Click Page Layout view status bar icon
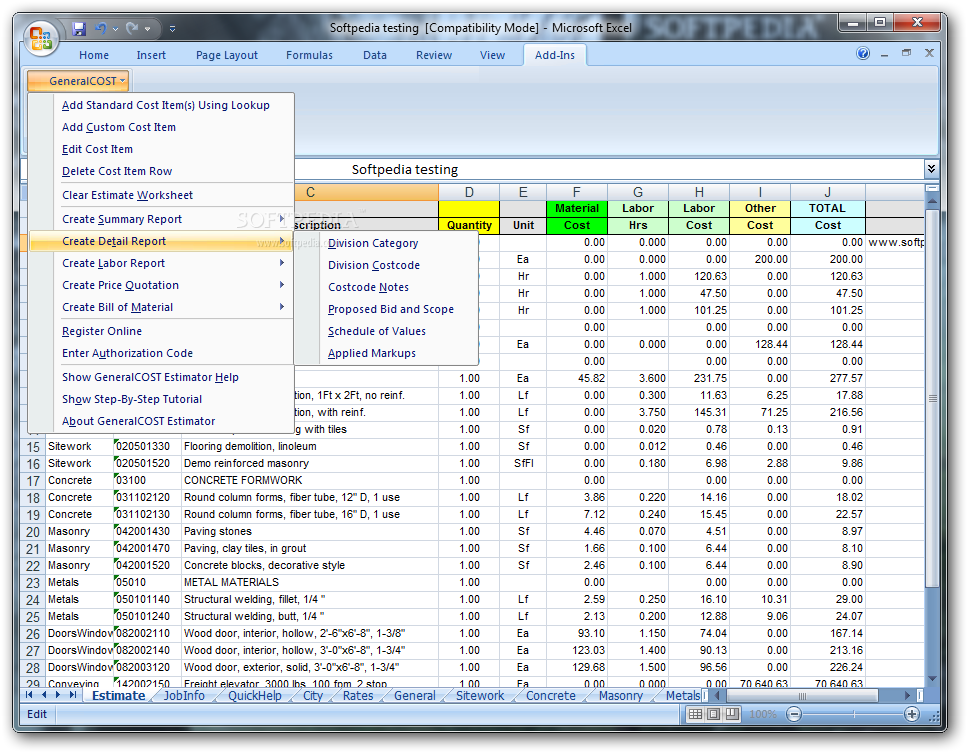This screenshot has height=753, width=968. [714, 715]
